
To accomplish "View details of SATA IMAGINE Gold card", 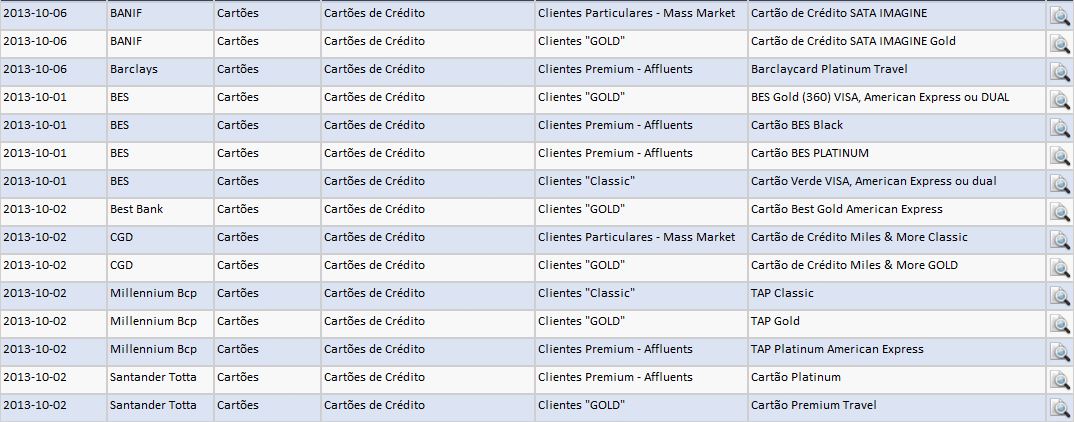I will (x=1059, y=44).
